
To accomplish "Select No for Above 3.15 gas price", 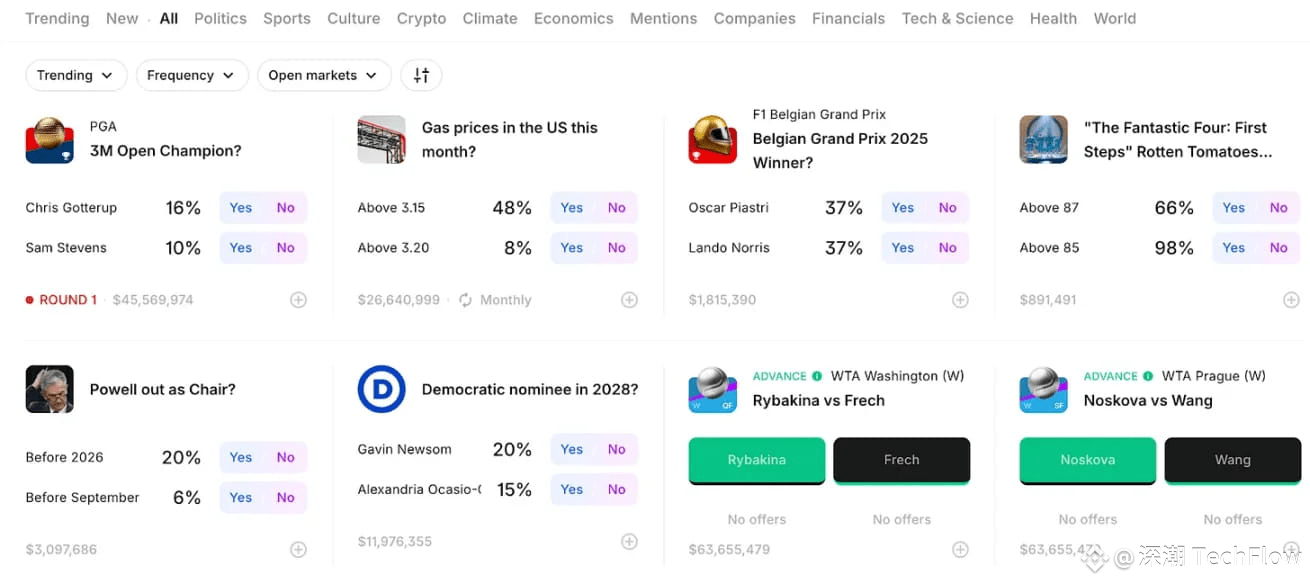I will 616,208.
